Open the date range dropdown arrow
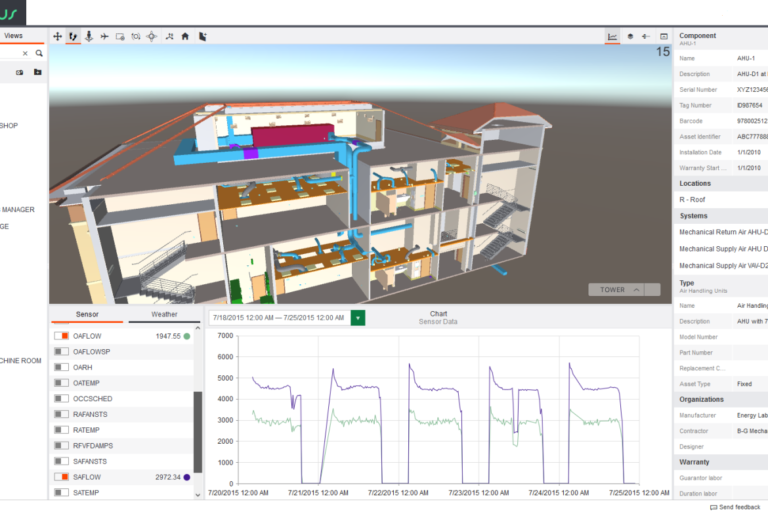This screenshot has width=768, height=512. [358, 318]
